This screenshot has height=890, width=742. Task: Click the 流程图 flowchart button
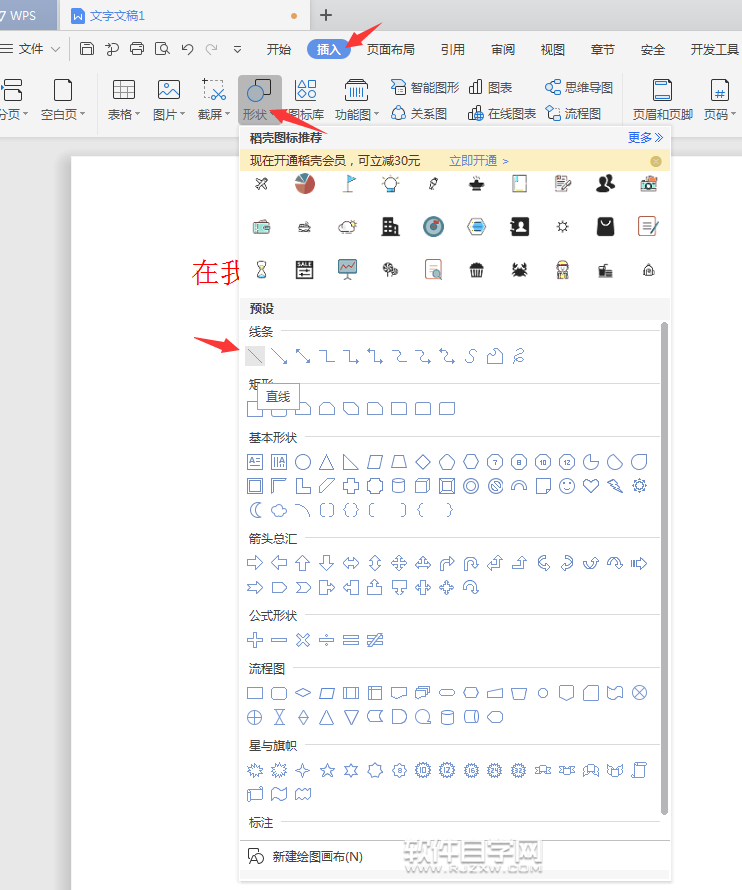point(573,114)
